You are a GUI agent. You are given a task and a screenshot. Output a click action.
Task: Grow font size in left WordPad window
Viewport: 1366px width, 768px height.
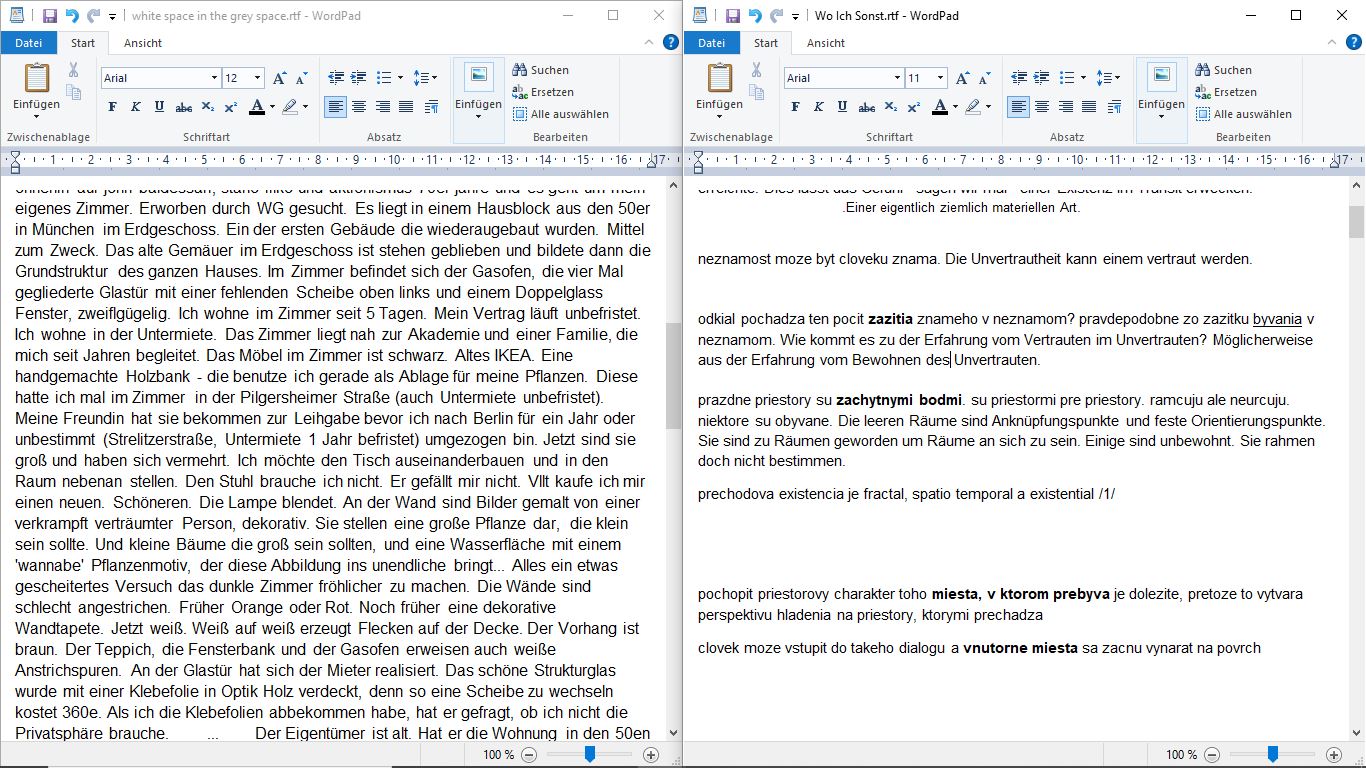[279, 78]
